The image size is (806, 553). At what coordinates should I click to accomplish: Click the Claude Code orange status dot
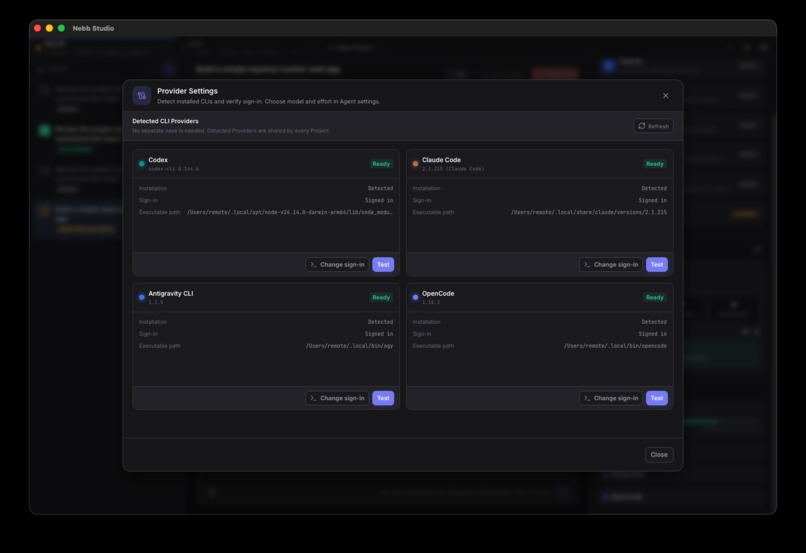[415, 164]
